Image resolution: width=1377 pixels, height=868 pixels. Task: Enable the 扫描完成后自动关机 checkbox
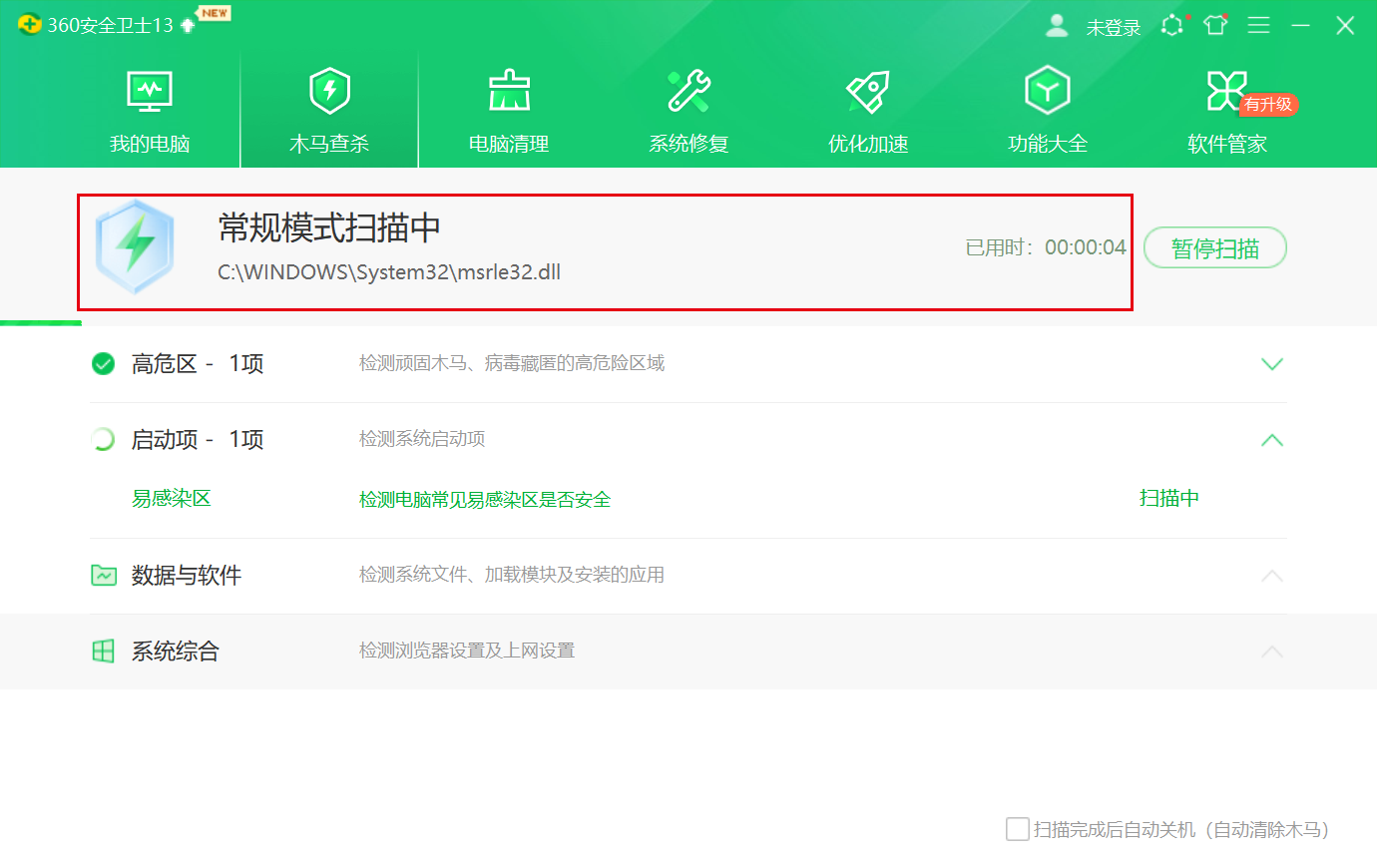pos(1018,829)
